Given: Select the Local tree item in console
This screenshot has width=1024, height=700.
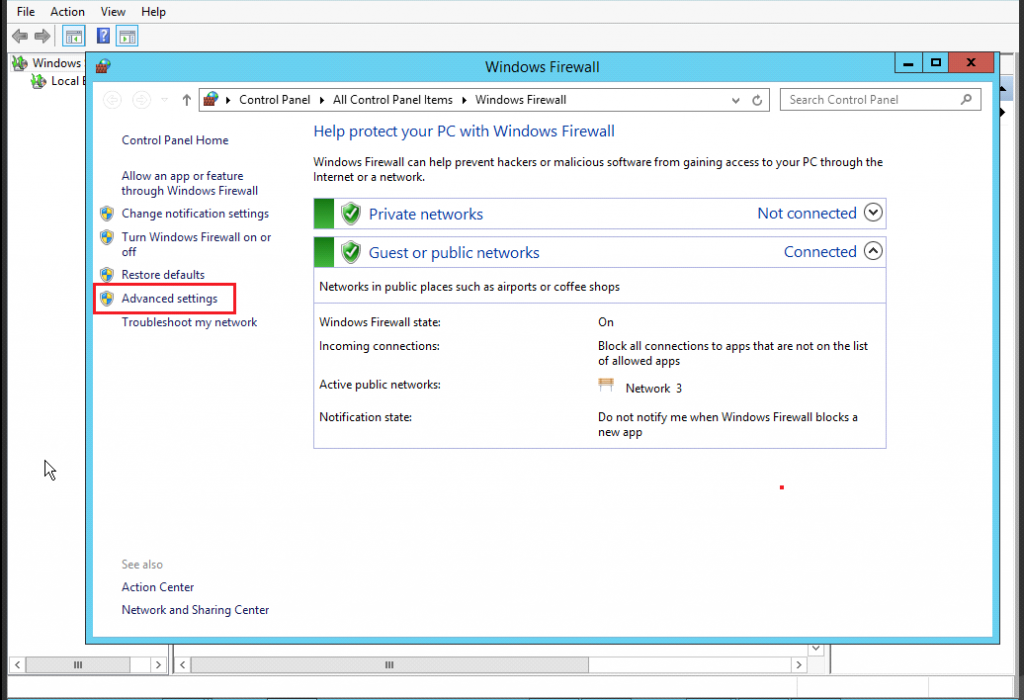Looking at the screenshot, I should click(x=59, y=81).
